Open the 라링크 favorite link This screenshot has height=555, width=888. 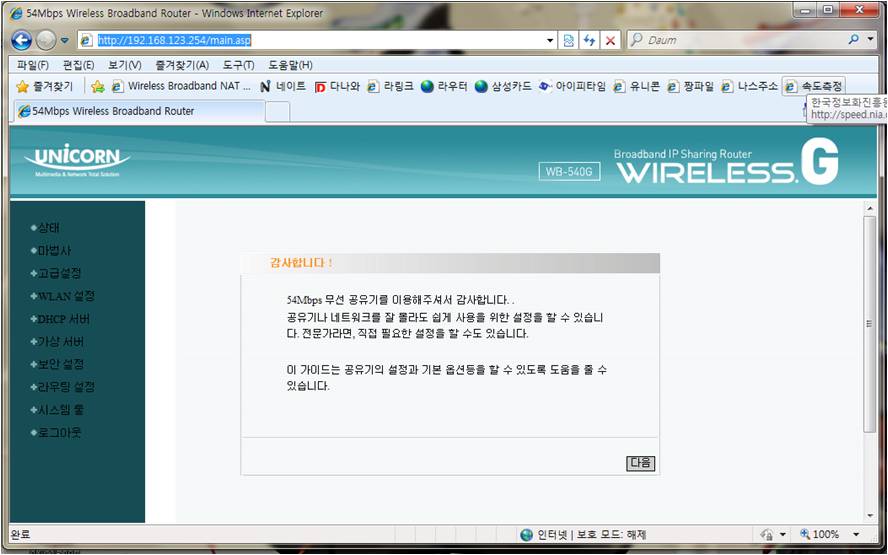[x=390, y=87]
